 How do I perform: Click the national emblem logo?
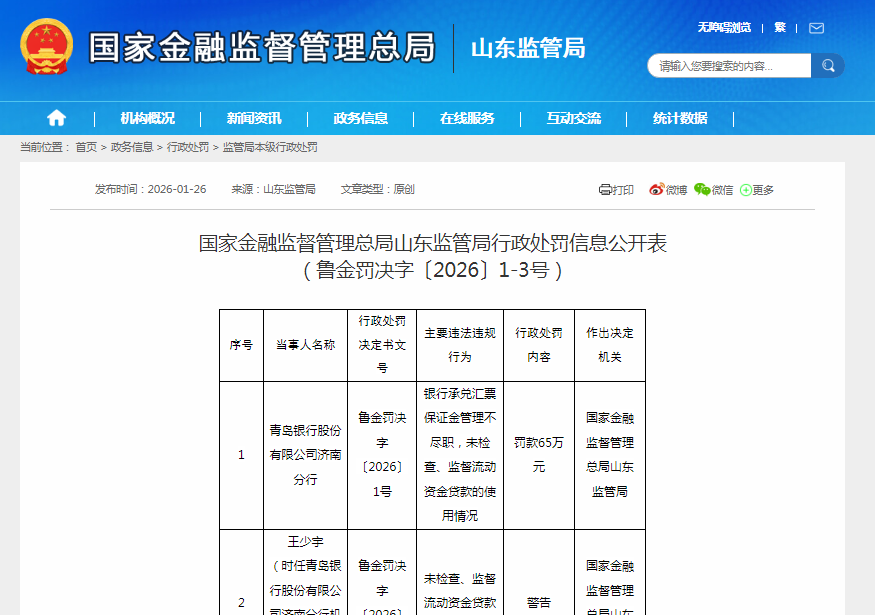[47, 47]
